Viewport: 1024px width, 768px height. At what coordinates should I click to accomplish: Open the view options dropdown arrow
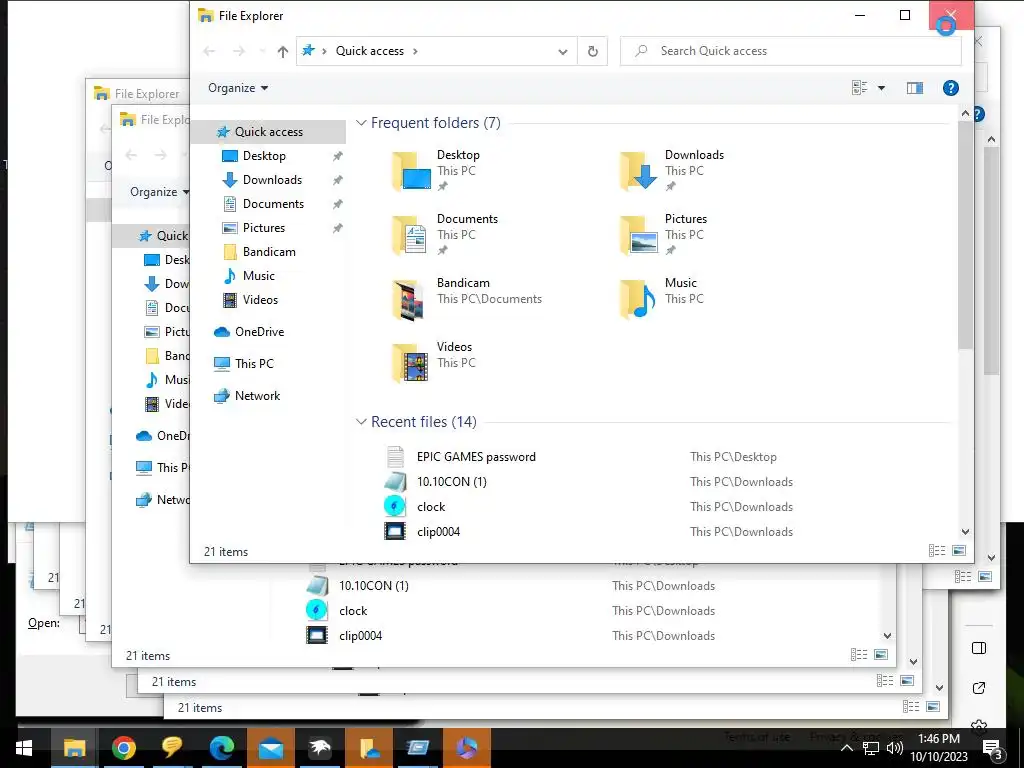[881, 88]
